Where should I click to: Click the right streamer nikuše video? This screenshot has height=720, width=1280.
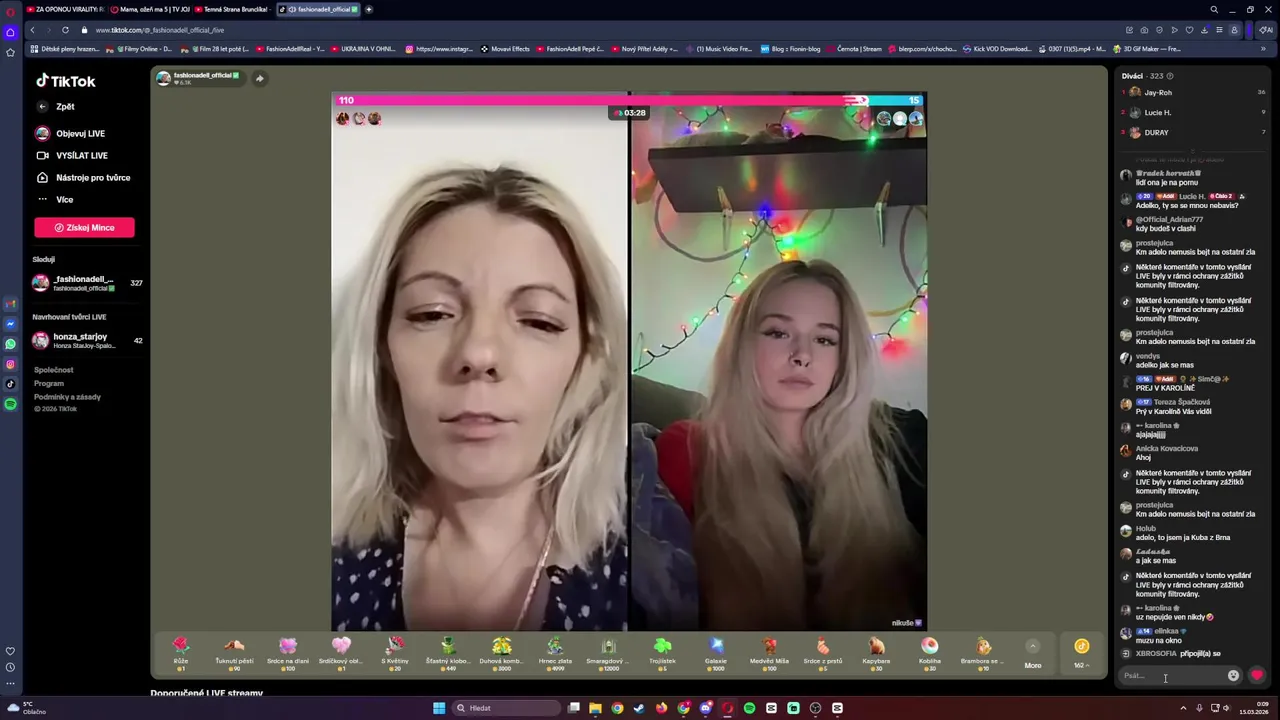779,370
